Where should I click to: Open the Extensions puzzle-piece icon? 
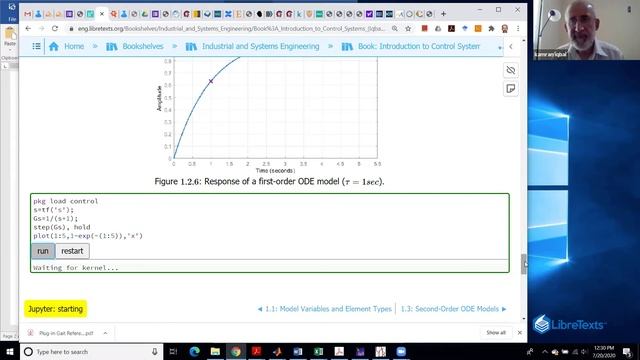tap(491, 29)
